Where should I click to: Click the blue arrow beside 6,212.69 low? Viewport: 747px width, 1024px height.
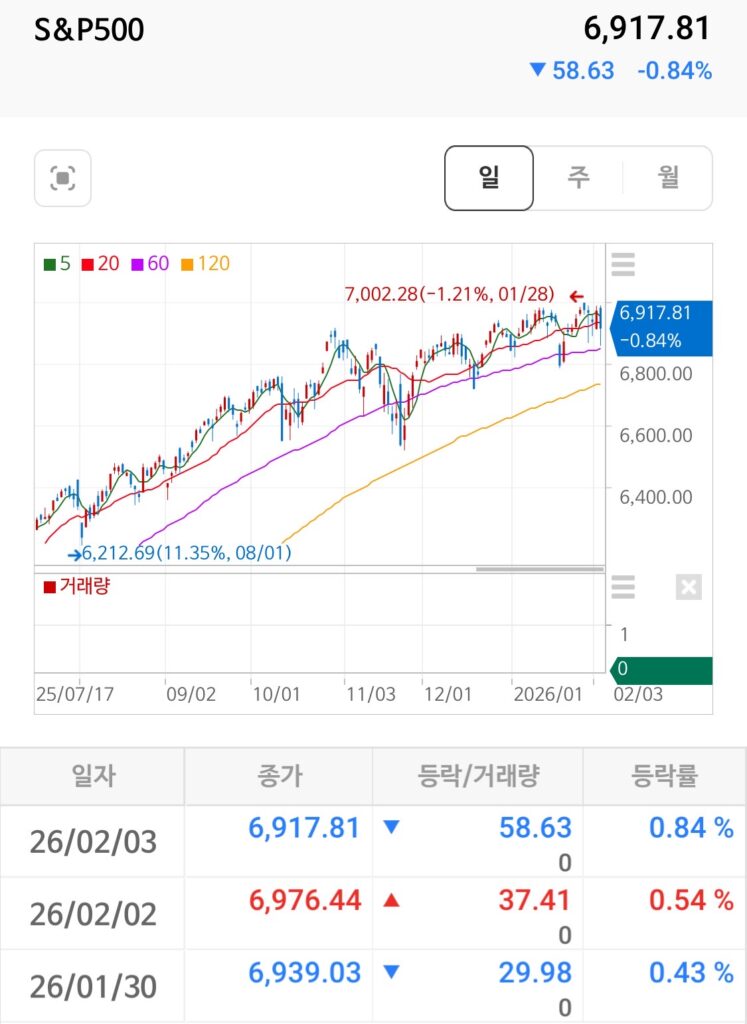pyautogui.click(x=75, y=553)
